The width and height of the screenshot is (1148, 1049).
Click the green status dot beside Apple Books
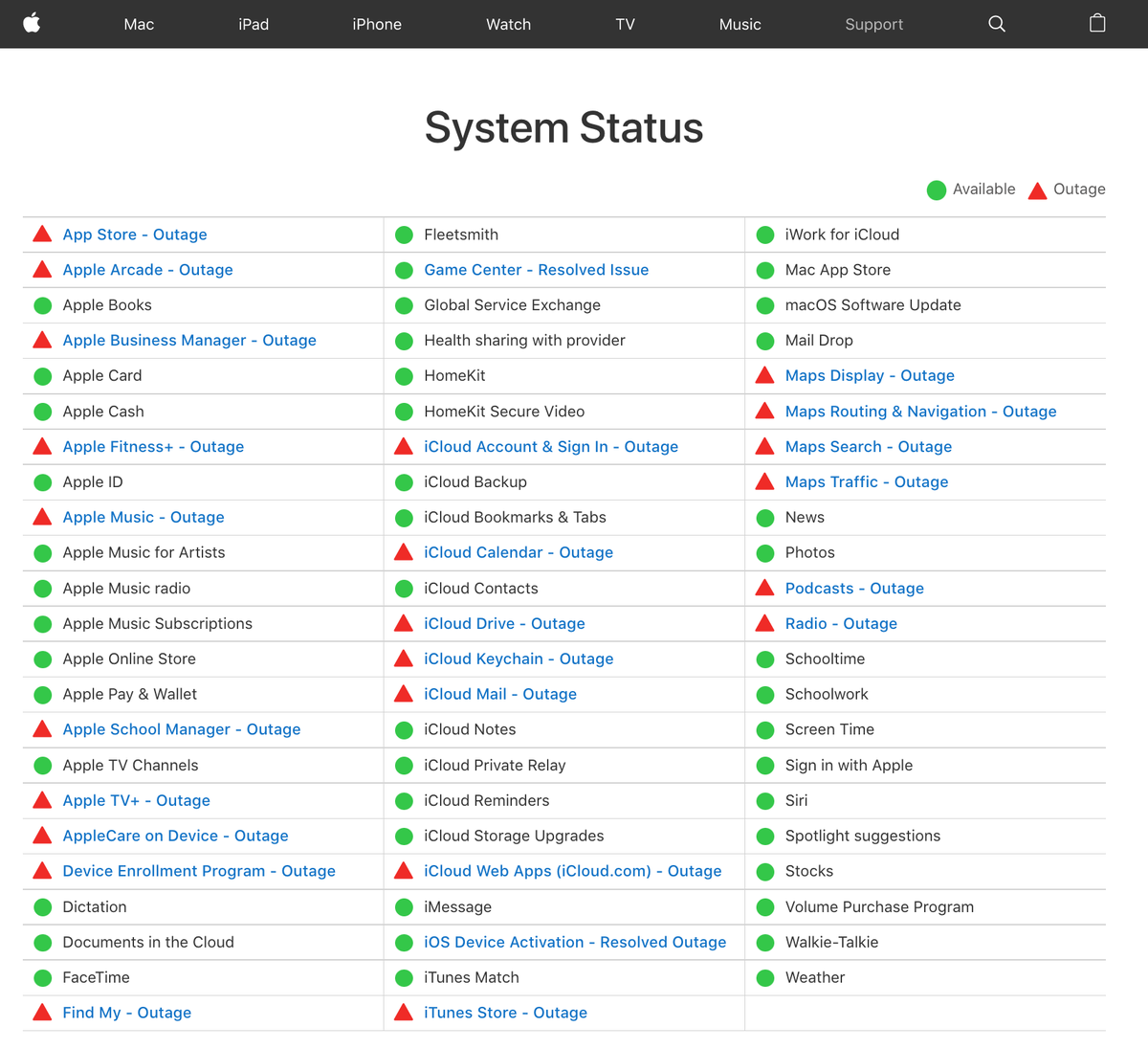pos(42,305)
